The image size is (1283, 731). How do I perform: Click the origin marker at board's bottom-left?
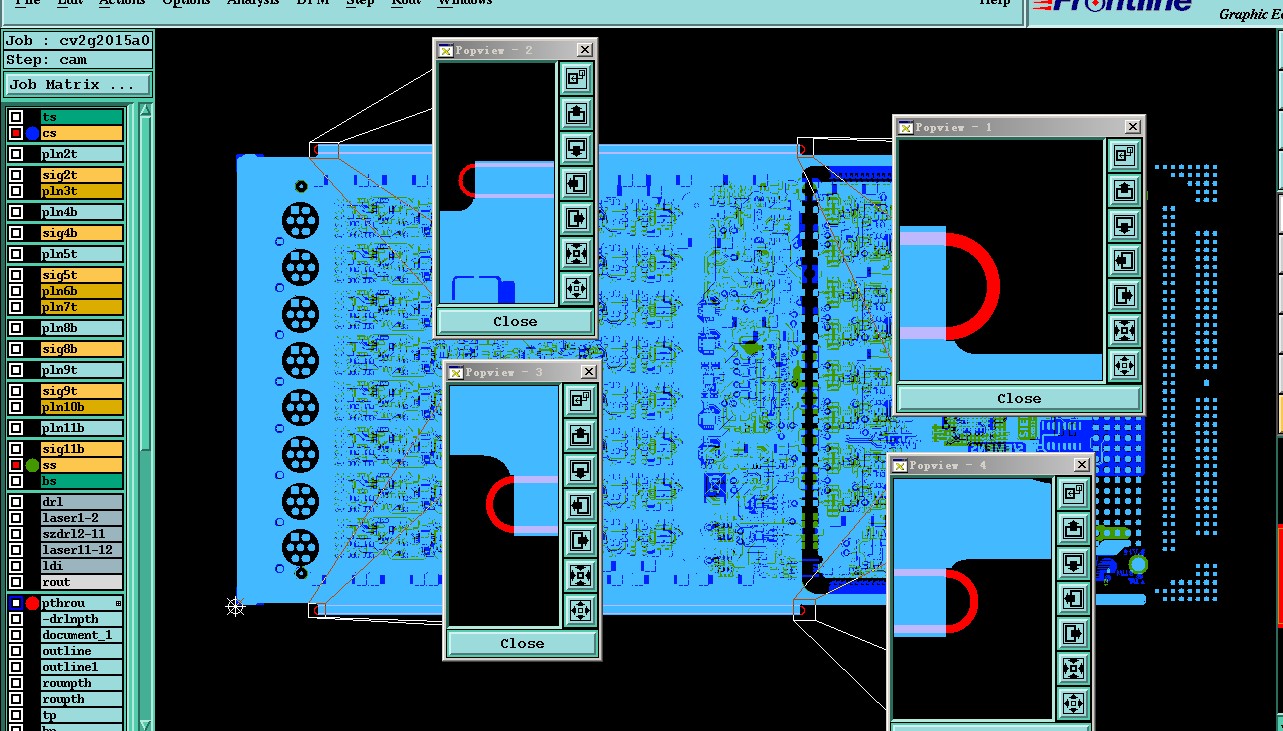[235, 606]
